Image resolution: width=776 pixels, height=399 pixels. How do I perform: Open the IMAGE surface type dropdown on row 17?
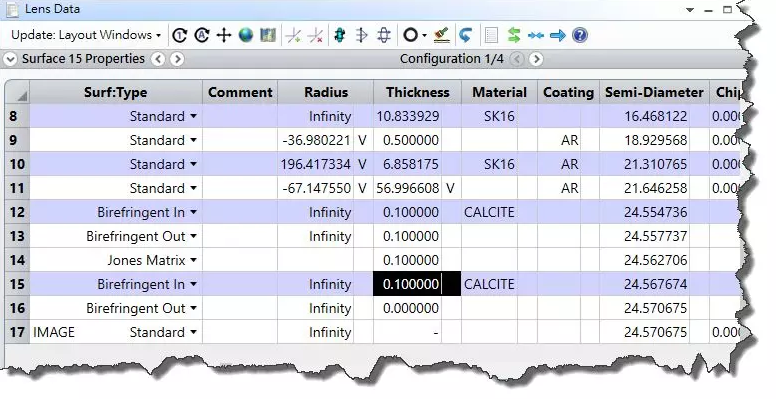pyautogui.click(x=194, y=332)
